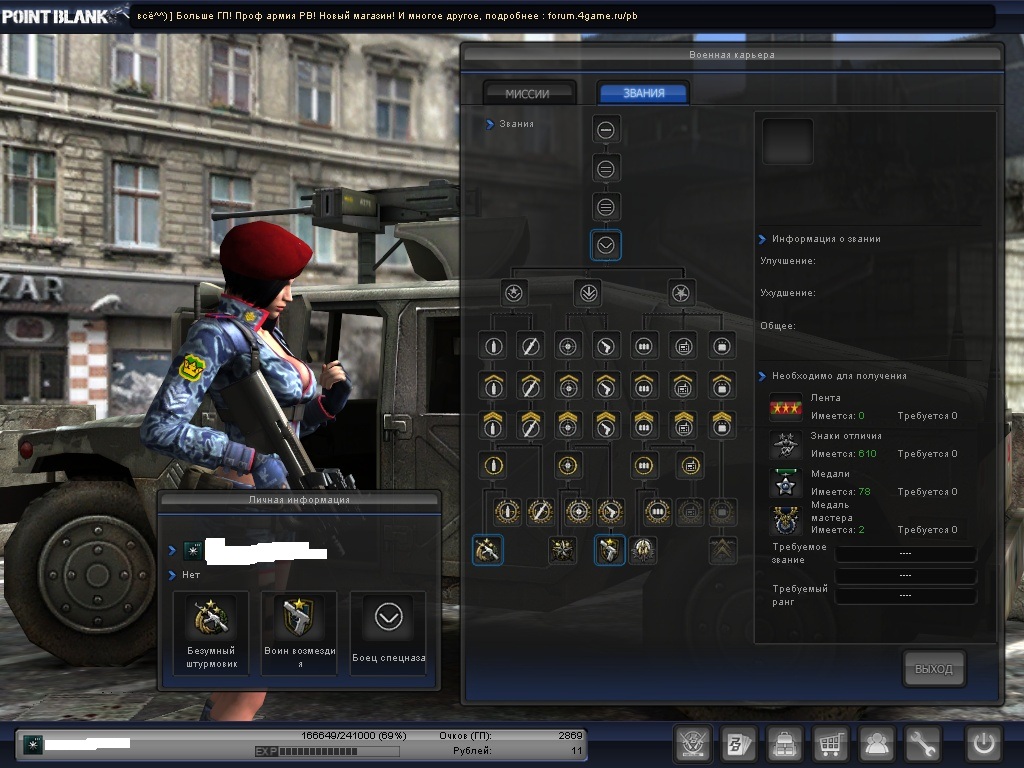Open the shopping cart store
Viewport: 1024px width, 768px height.
[x=830, y=745]
